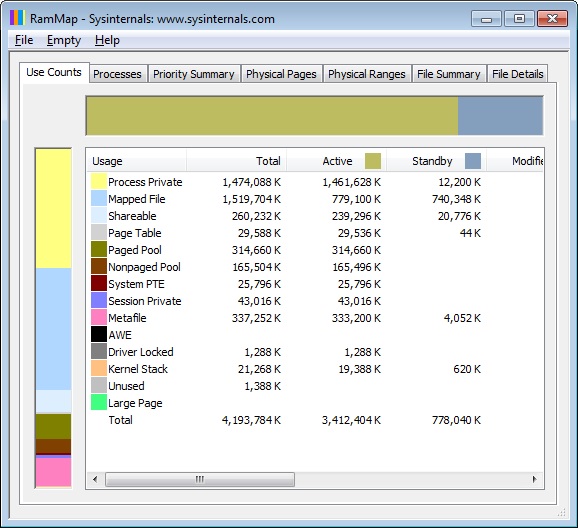Click the 1,474,088 K total value
The width and height of the screenshot is (578, 528).
tap(251, 182)
